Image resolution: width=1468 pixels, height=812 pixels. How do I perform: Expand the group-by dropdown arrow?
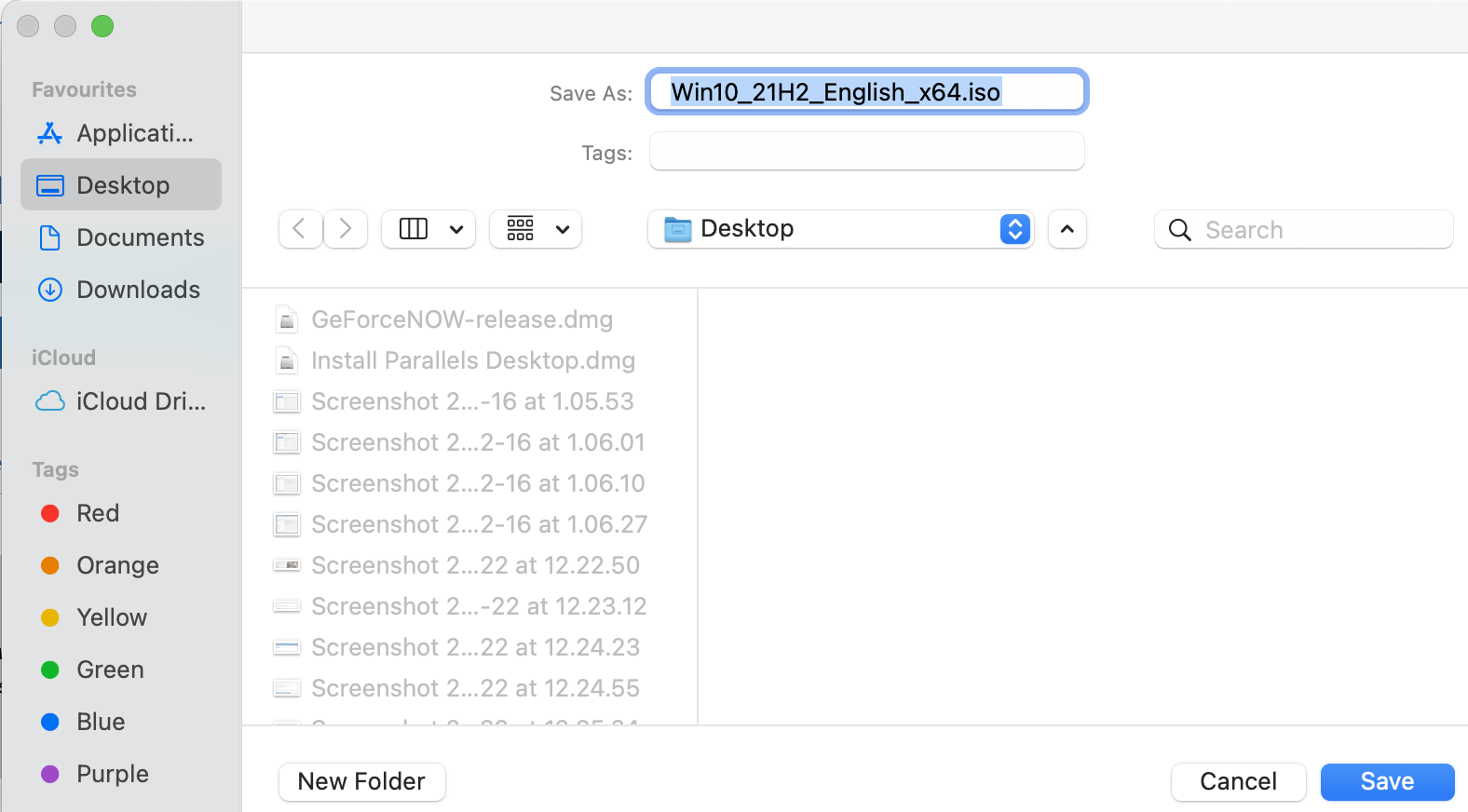click(563, 229)
